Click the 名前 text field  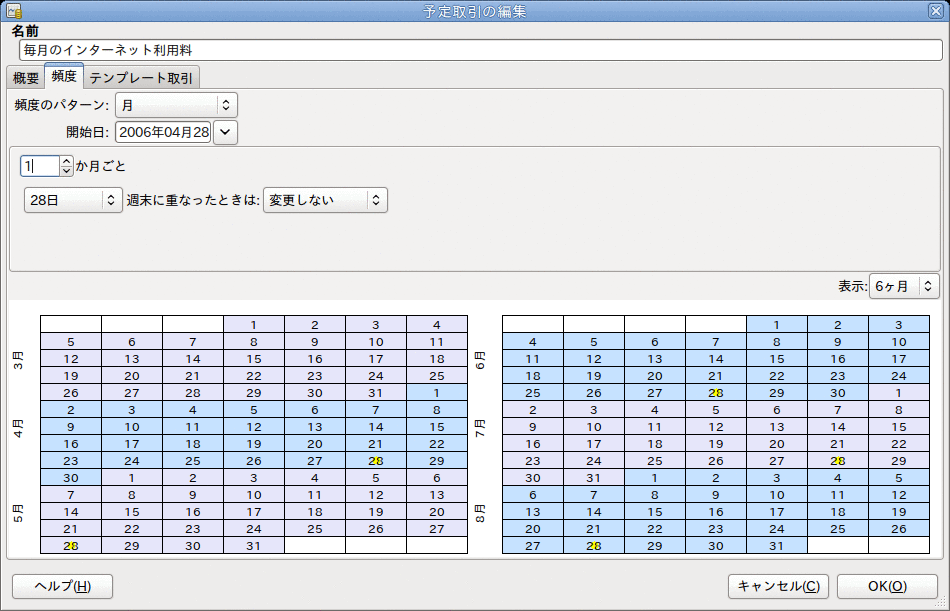480,50
